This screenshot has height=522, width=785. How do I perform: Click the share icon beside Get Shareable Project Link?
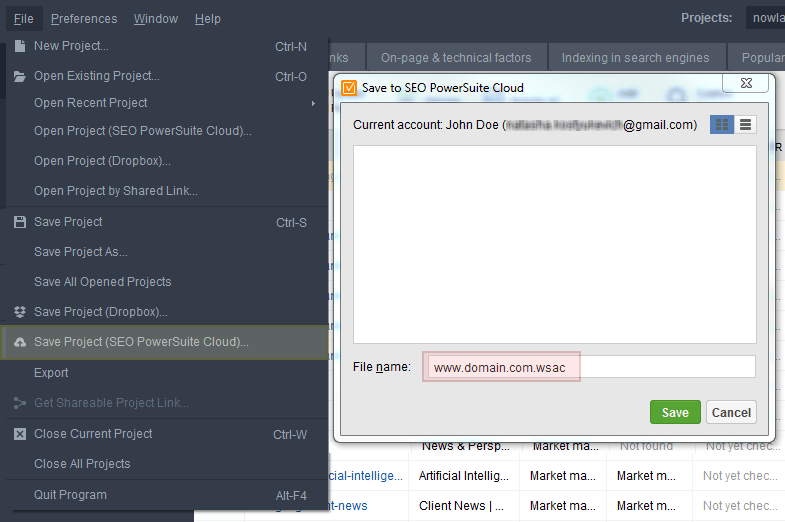click(x=20, y=403)
